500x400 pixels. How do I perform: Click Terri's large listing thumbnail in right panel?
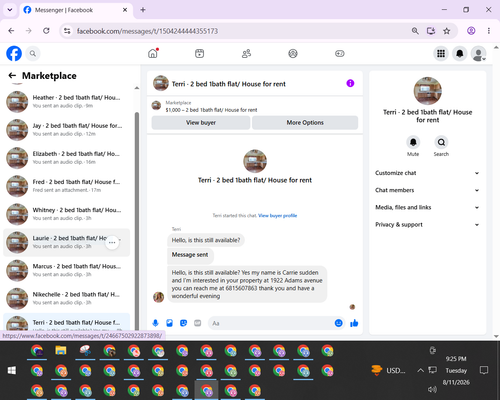pyautogui.click(x=427, y=91)
